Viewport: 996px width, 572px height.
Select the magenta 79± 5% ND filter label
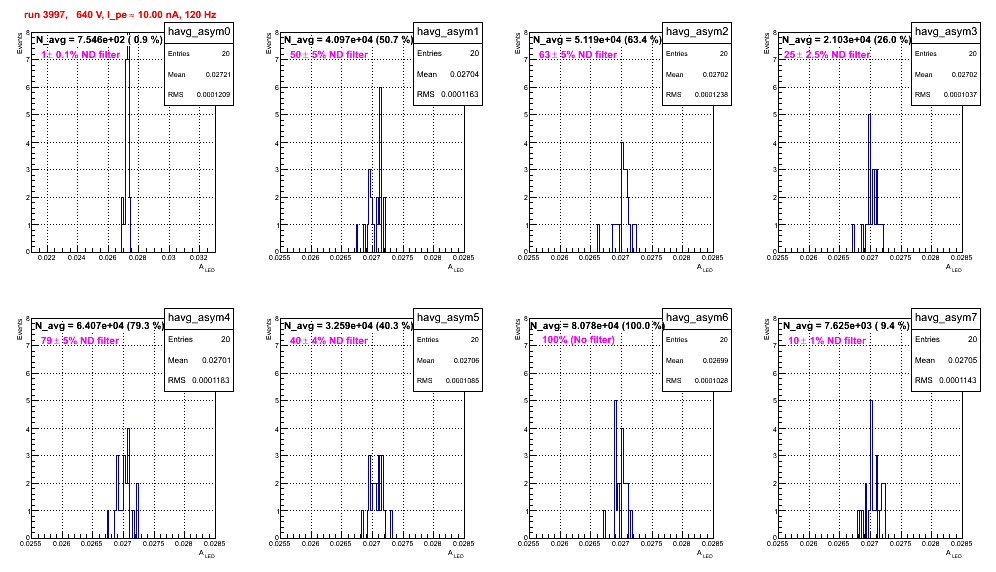pos(80,341)
